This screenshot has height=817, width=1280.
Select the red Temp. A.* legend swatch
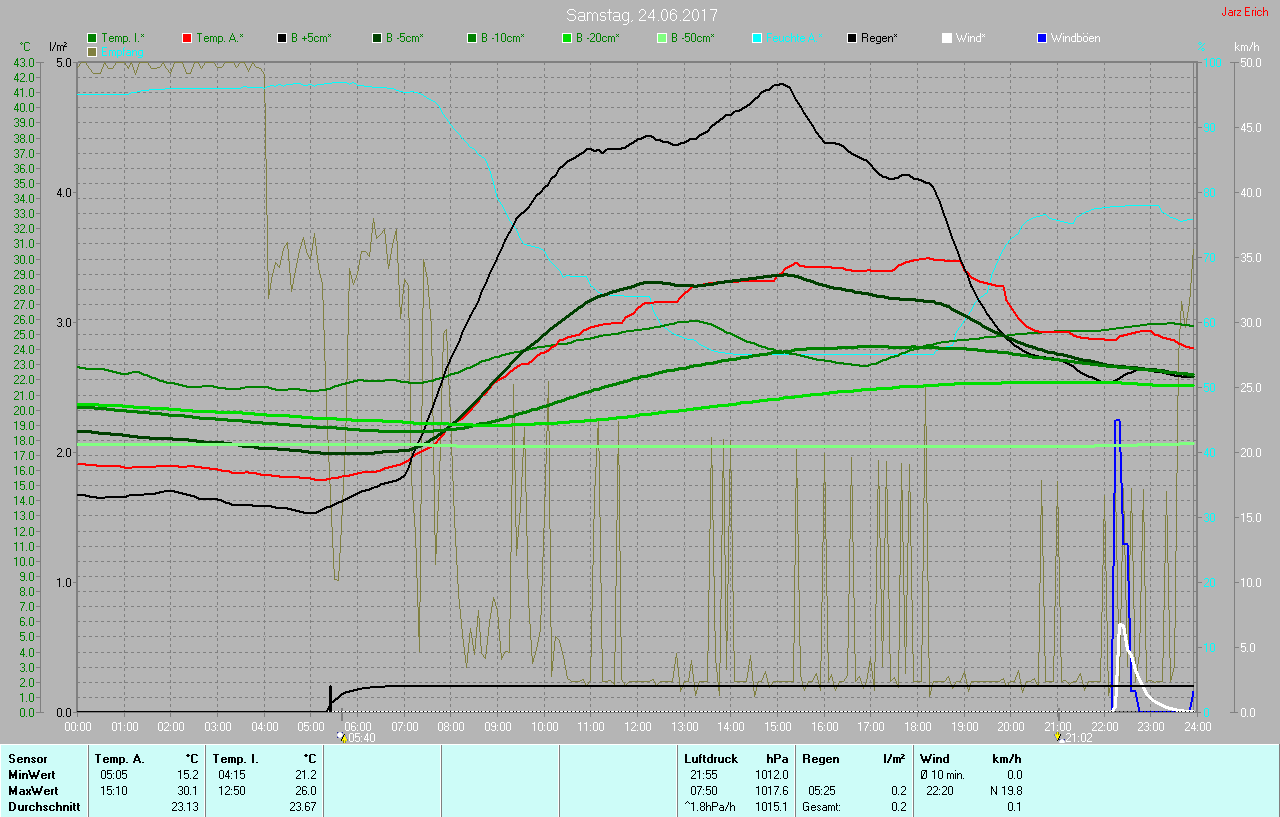(187, 38)
